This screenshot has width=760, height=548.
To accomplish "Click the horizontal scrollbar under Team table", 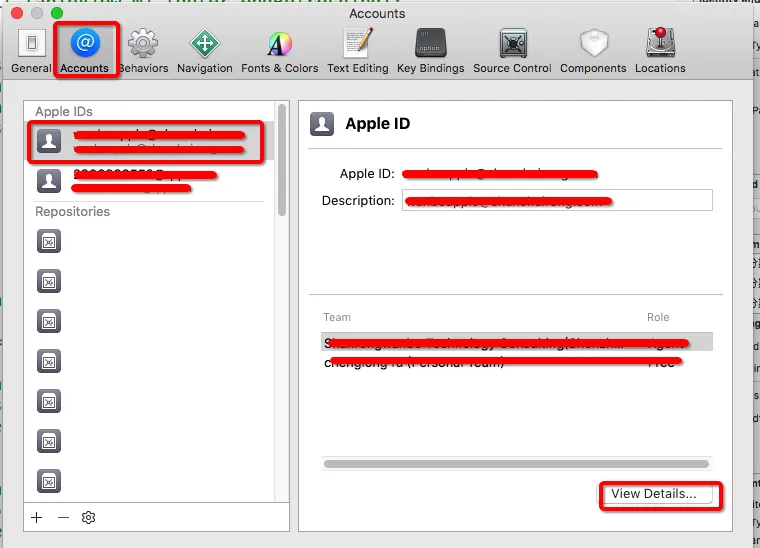I will pyautogui.click(x=517, y=464).
